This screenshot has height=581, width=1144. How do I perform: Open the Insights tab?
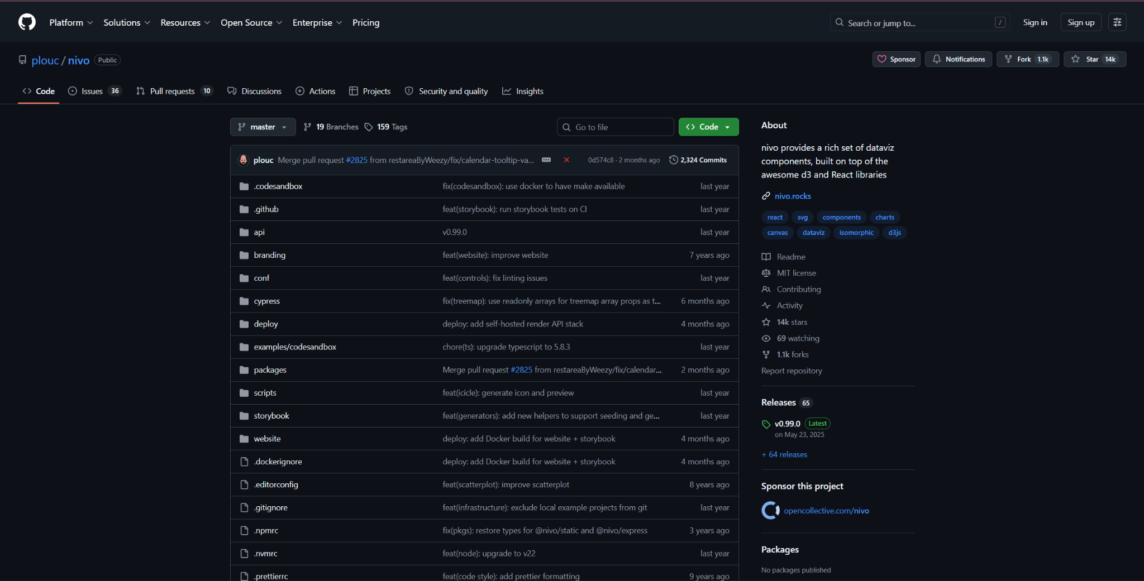pos(522,91)
